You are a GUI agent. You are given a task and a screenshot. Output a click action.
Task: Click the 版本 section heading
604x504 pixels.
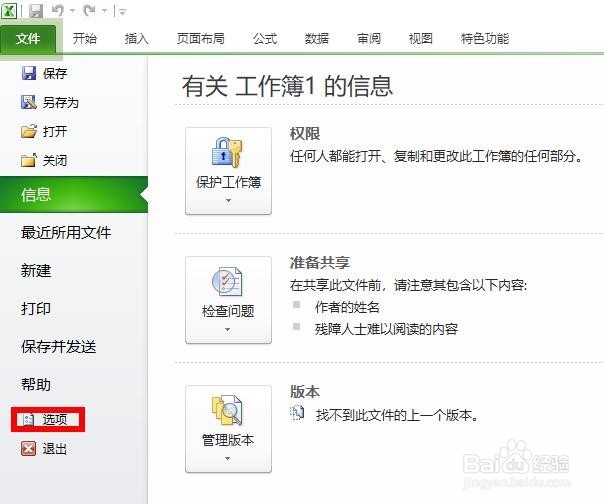(x=305, y=391)
